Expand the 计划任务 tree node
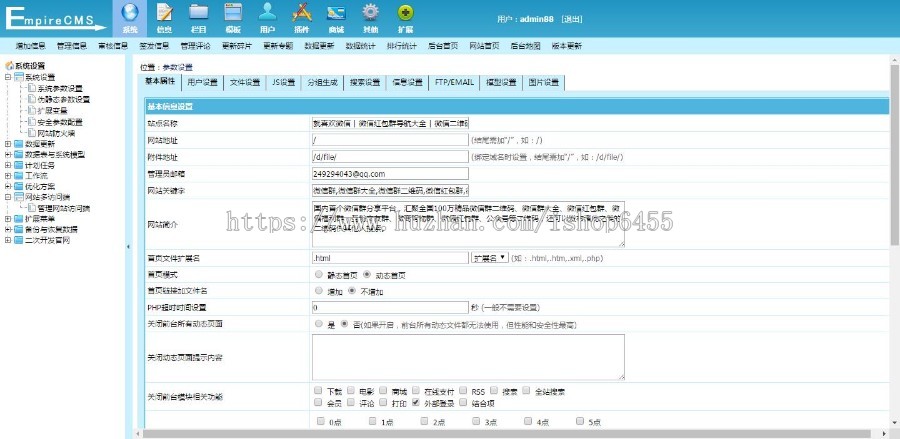900x439 pixels. coord(8,165)
